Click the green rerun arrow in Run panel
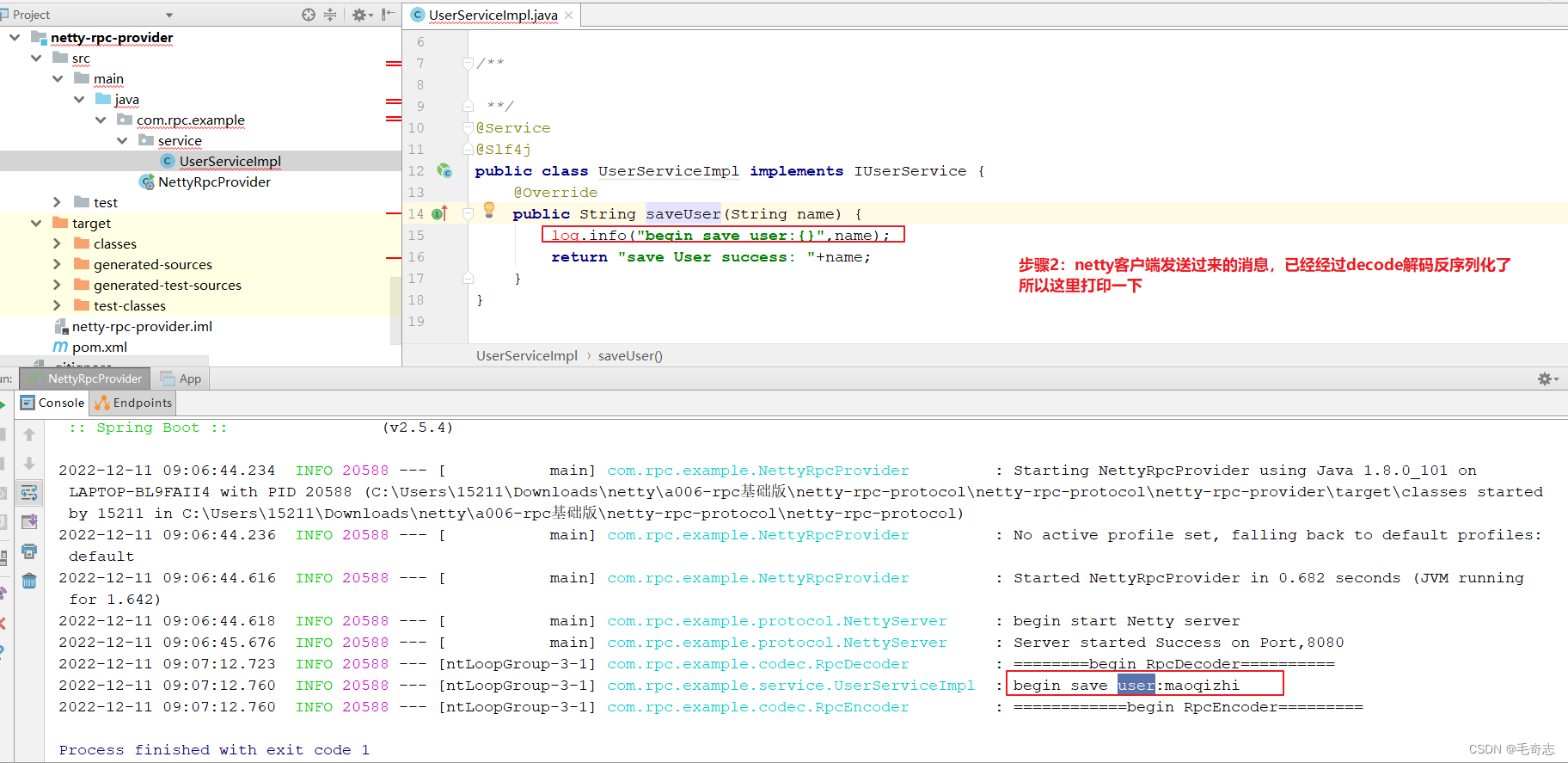 3,403
